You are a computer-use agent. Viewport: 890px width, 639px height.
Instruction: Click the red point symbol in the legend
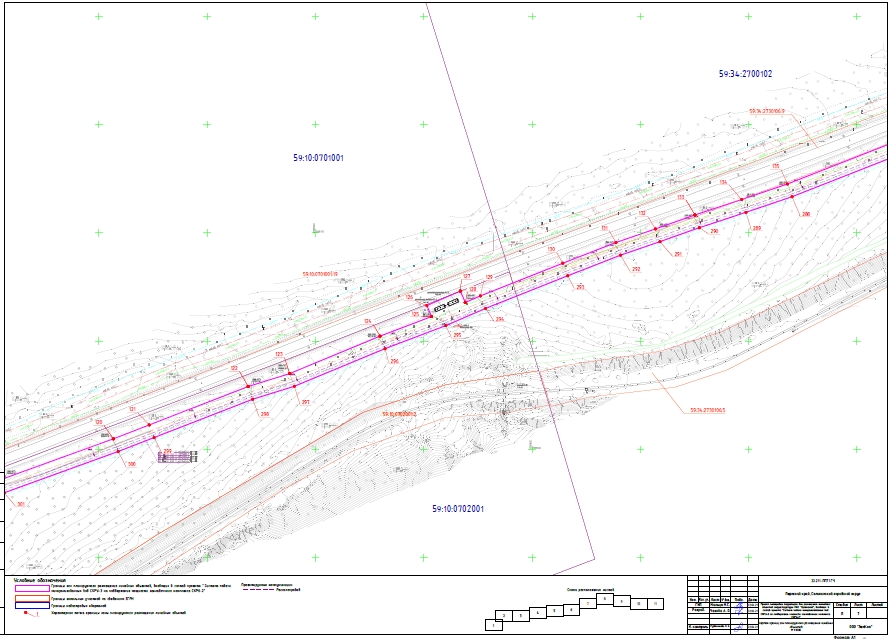pyautogui.click(x=26, y=613)
